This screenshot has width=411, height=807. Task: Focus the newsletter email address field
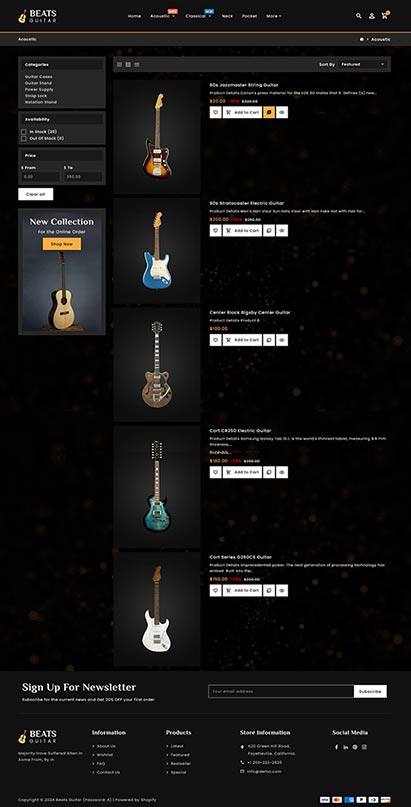tap(281, 691)
